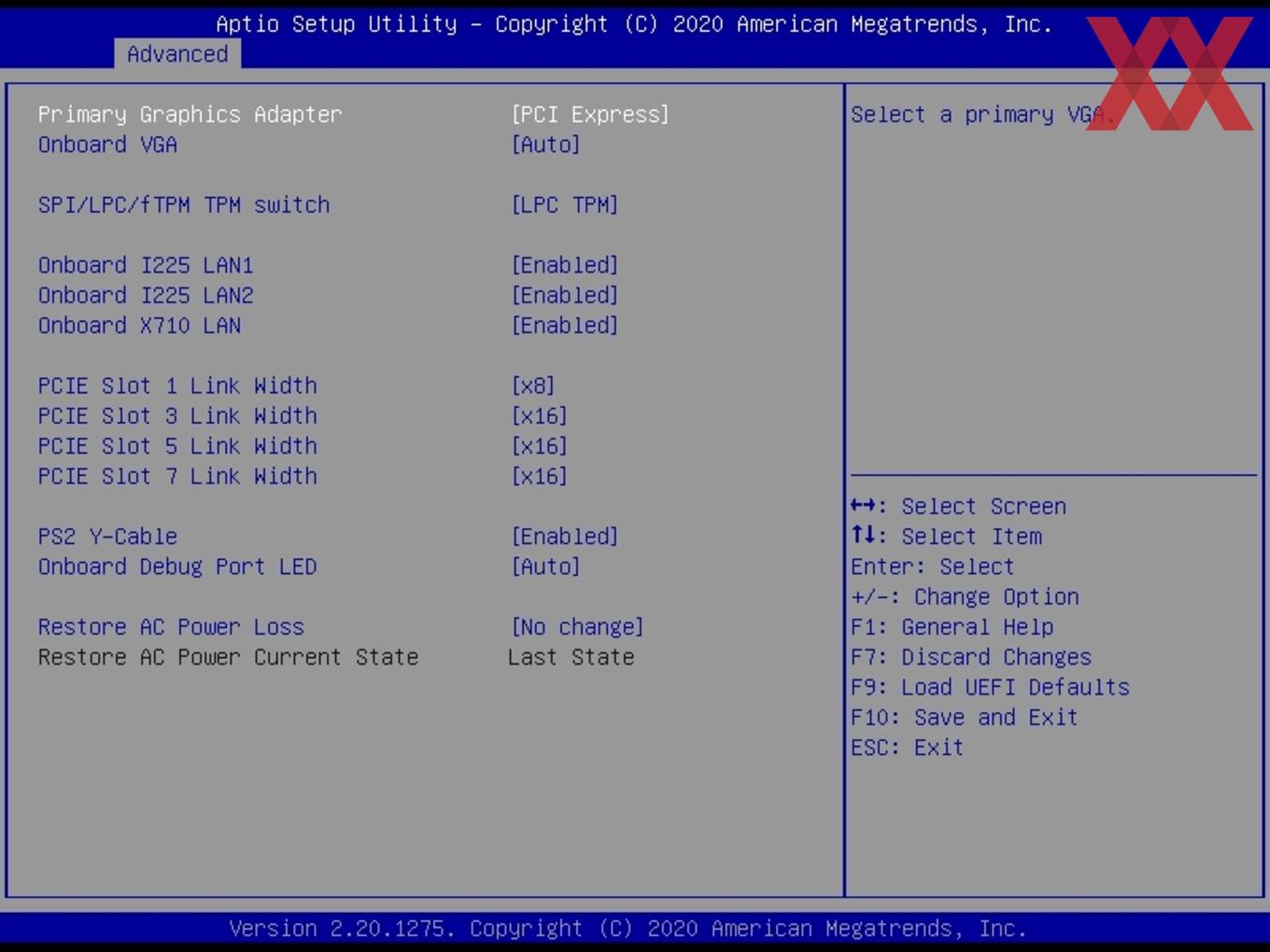
Task: Change PCIE Slot 3 x16 link width
Action: (540, 415)
